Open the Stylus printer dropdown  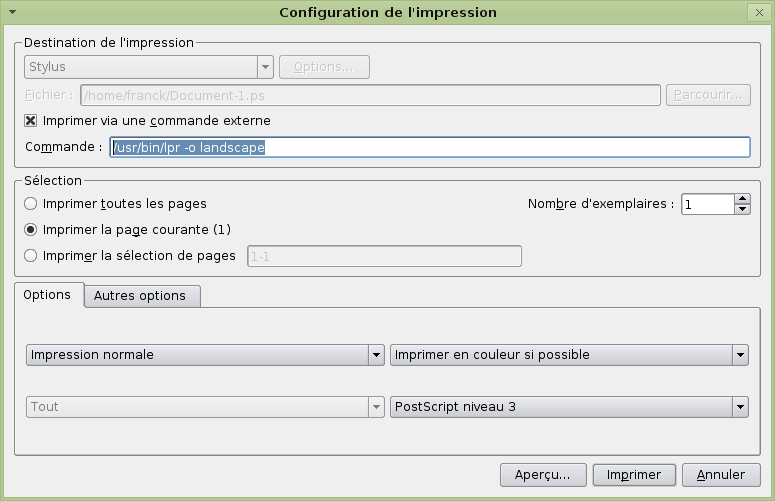[265, 67]
